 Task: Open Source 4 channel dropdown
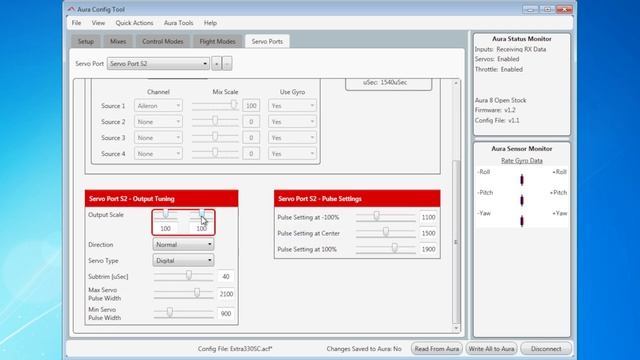pos(158,153)
